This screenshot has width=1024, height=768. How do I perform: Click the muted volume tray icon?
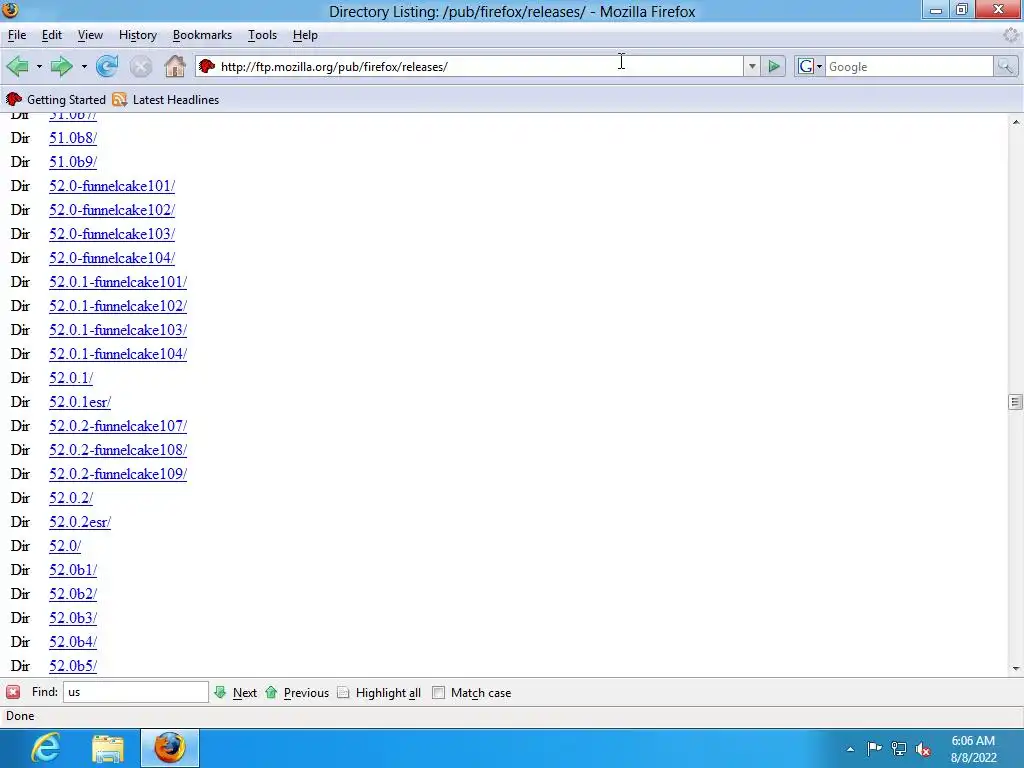[923, 749]
